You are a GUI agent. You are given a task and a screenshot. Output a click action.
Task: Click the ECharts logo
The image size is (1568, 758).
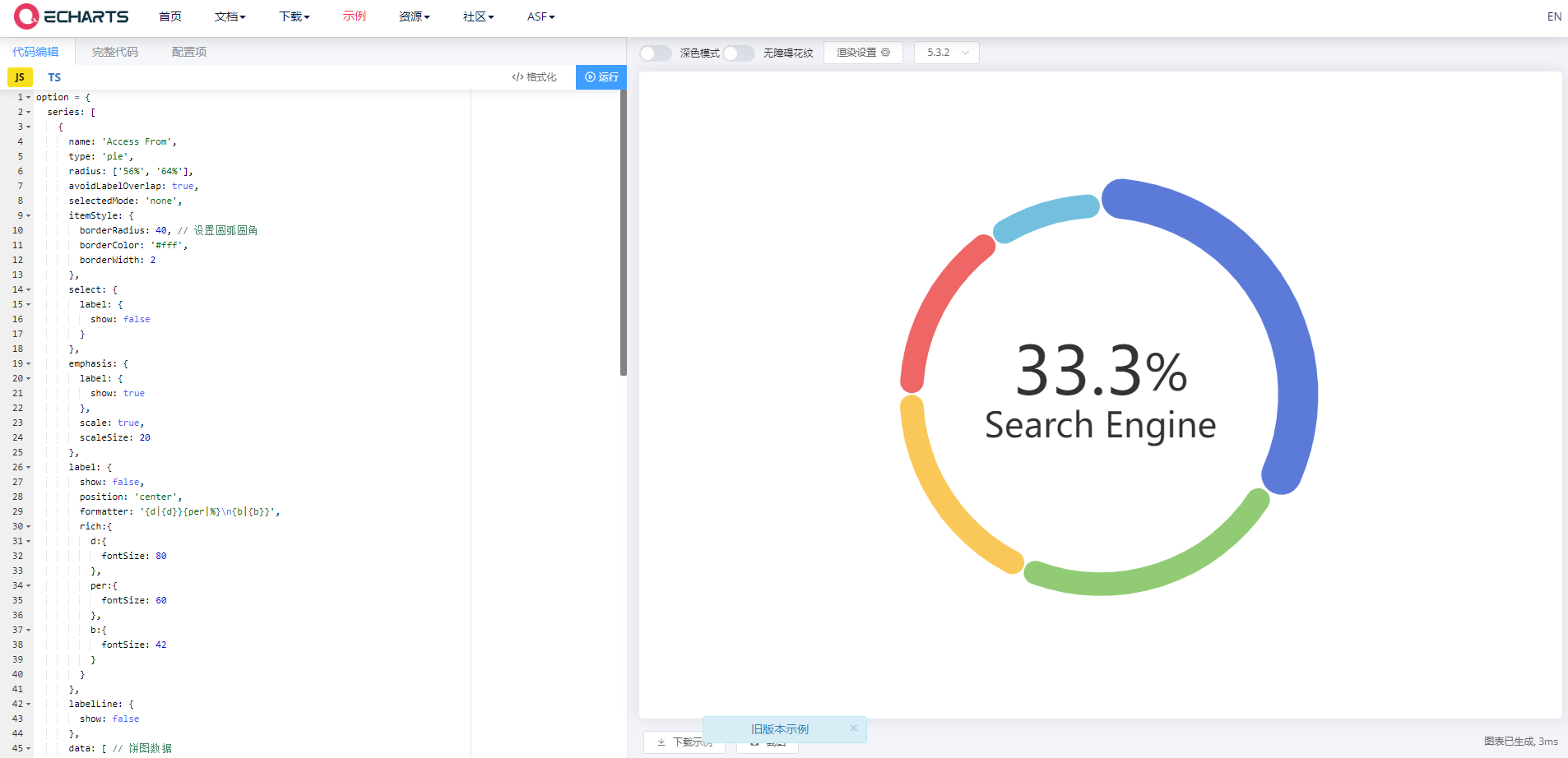[72, 16]
